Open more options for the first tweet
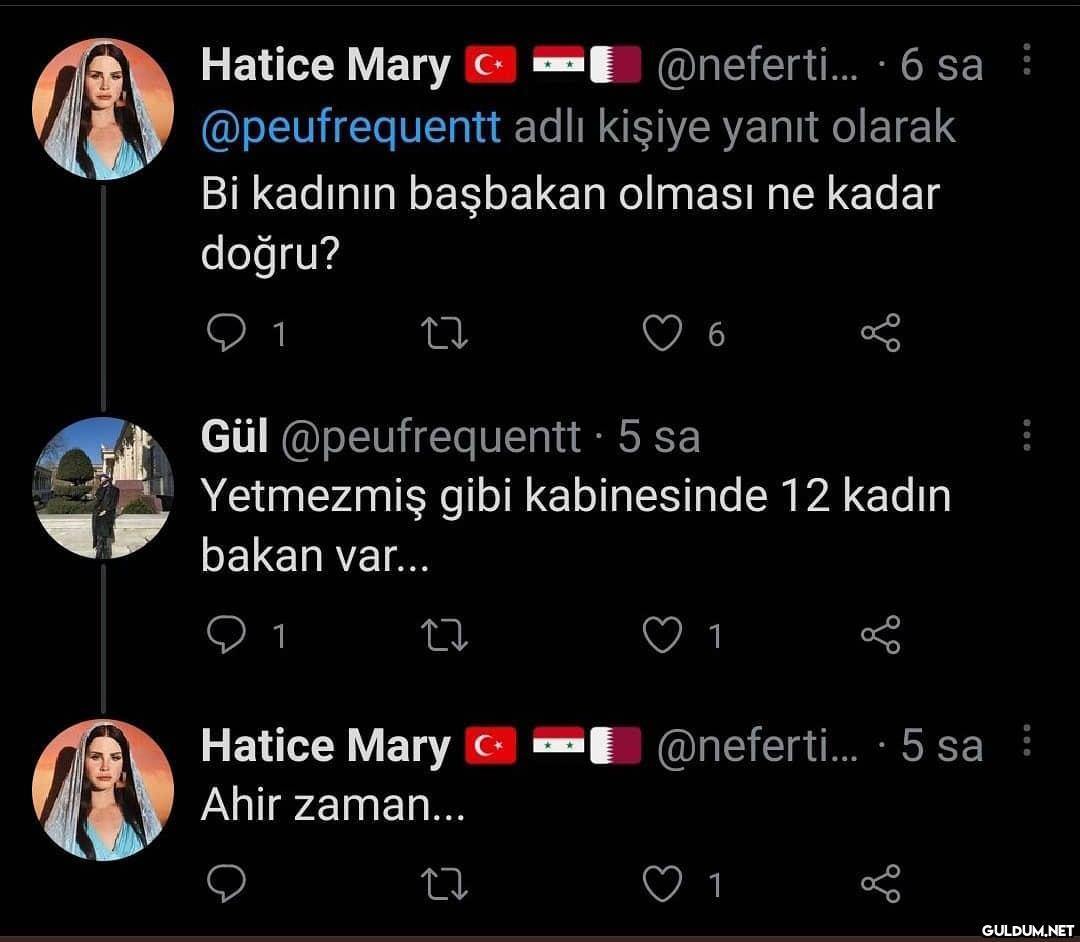The image size is (1080, 942). [x=1025, y=60]
